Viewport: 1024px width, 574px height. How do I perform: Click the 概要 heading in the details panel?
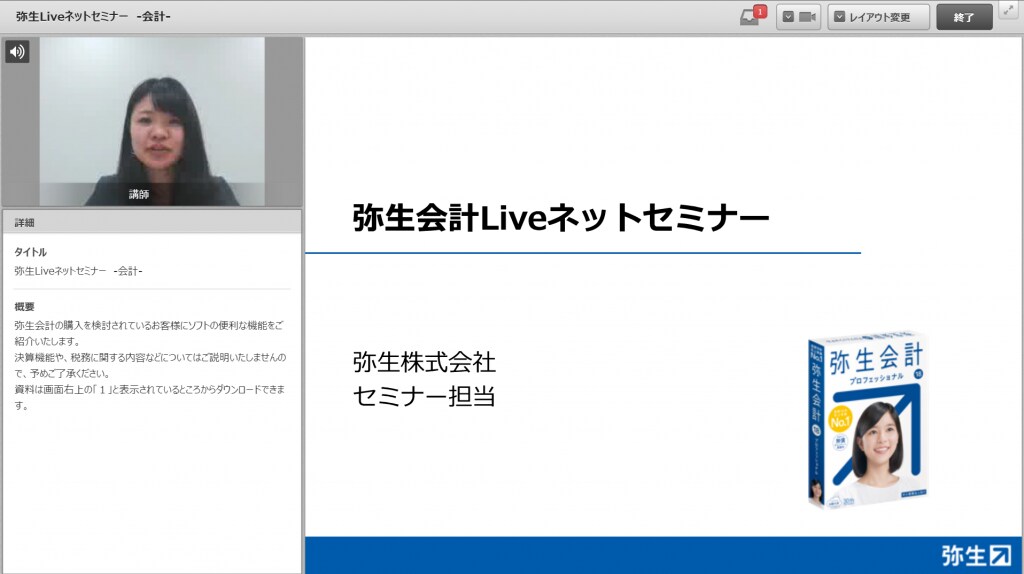coord(24,306)
